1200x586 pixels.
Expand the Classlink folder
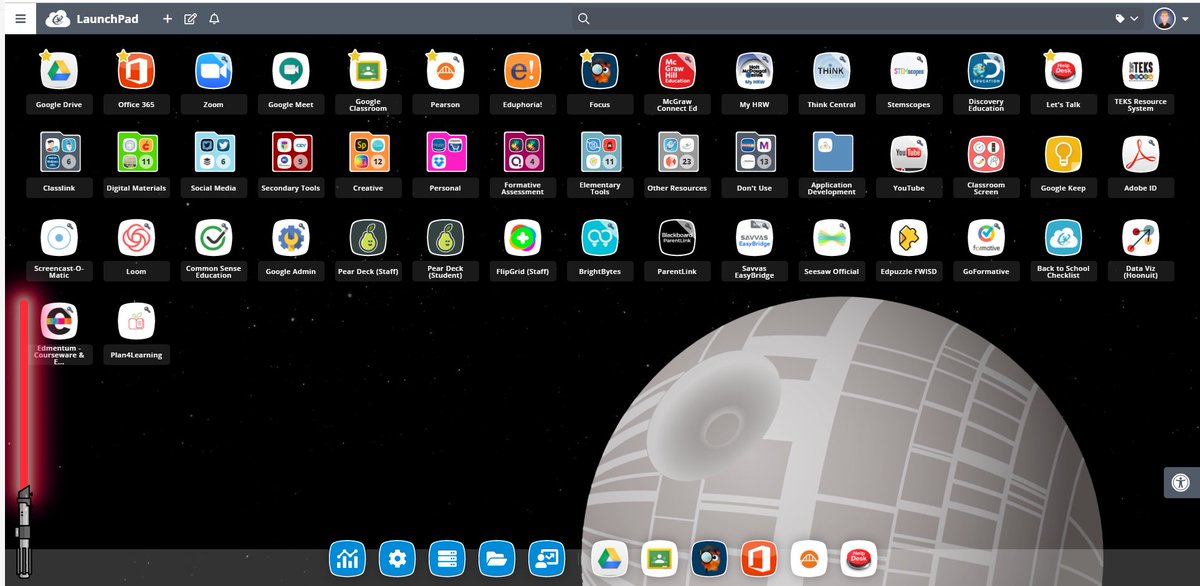59,154
